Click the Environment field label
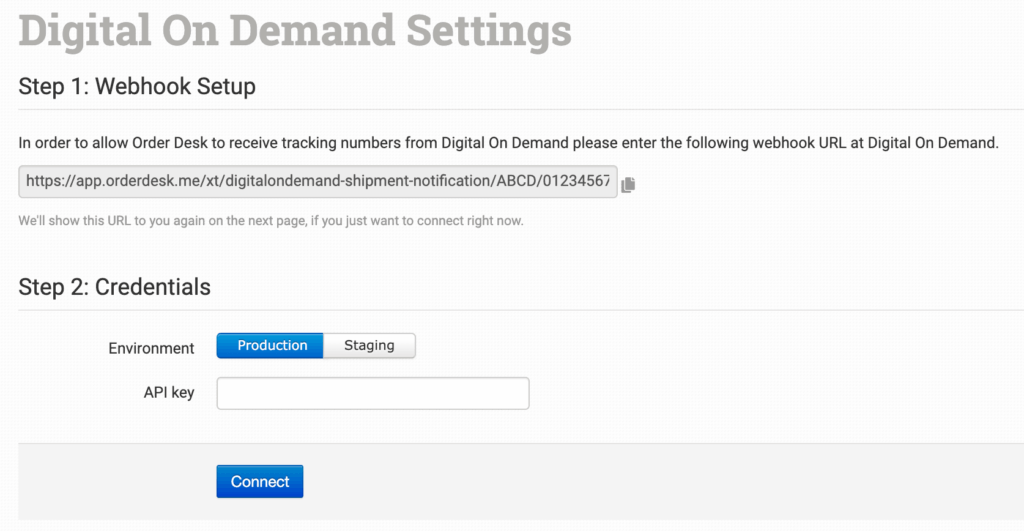 coord(151,348)
